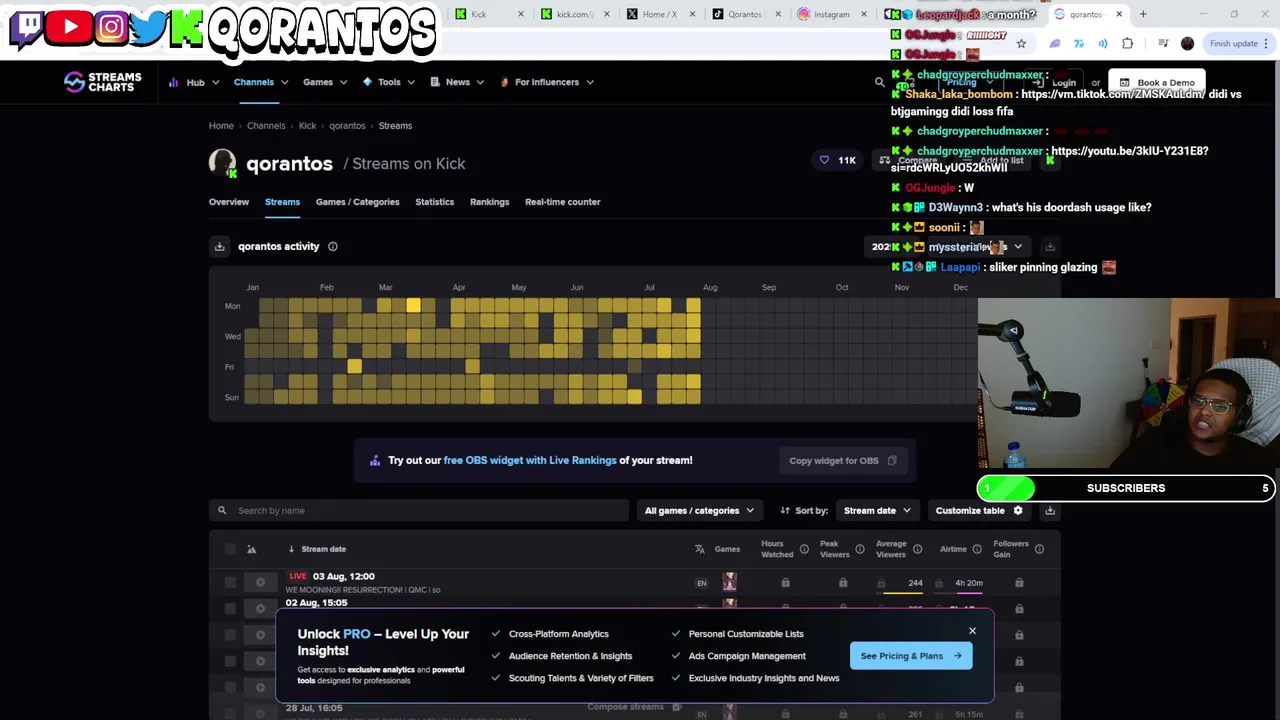Show Peak Viewers info tooltip icon
Image resolution: width=1280 pixels, height=720 pixels.
(860, 549)
